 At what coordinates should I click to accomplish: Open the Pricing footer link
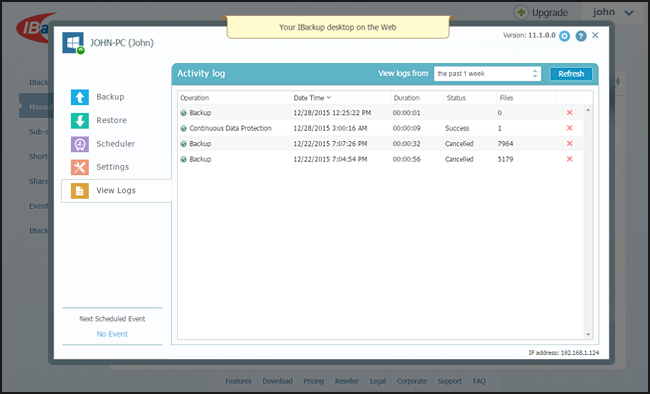click(x=313, y=381)
